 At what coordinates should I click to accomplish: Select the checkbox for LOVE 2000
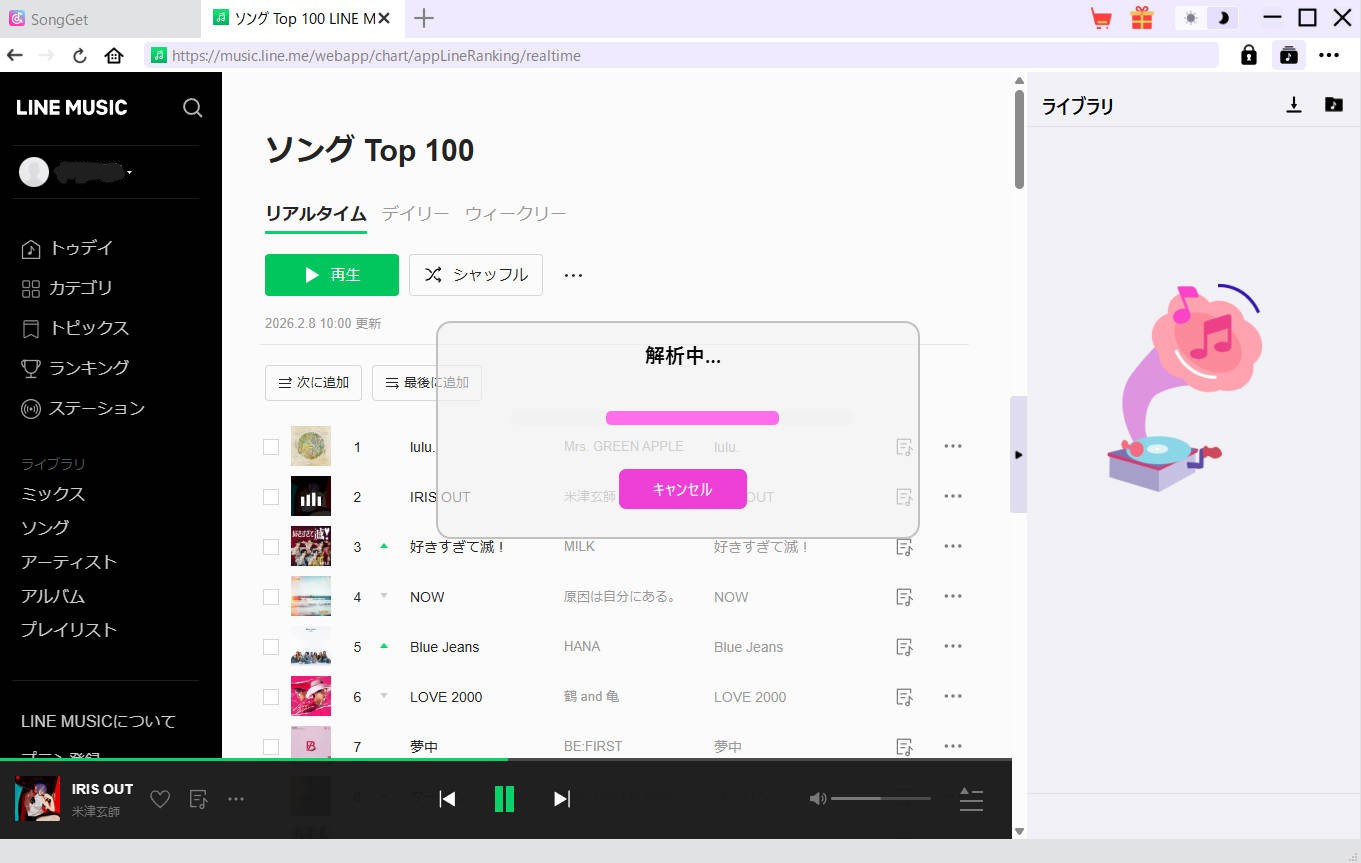coord(270,696)
